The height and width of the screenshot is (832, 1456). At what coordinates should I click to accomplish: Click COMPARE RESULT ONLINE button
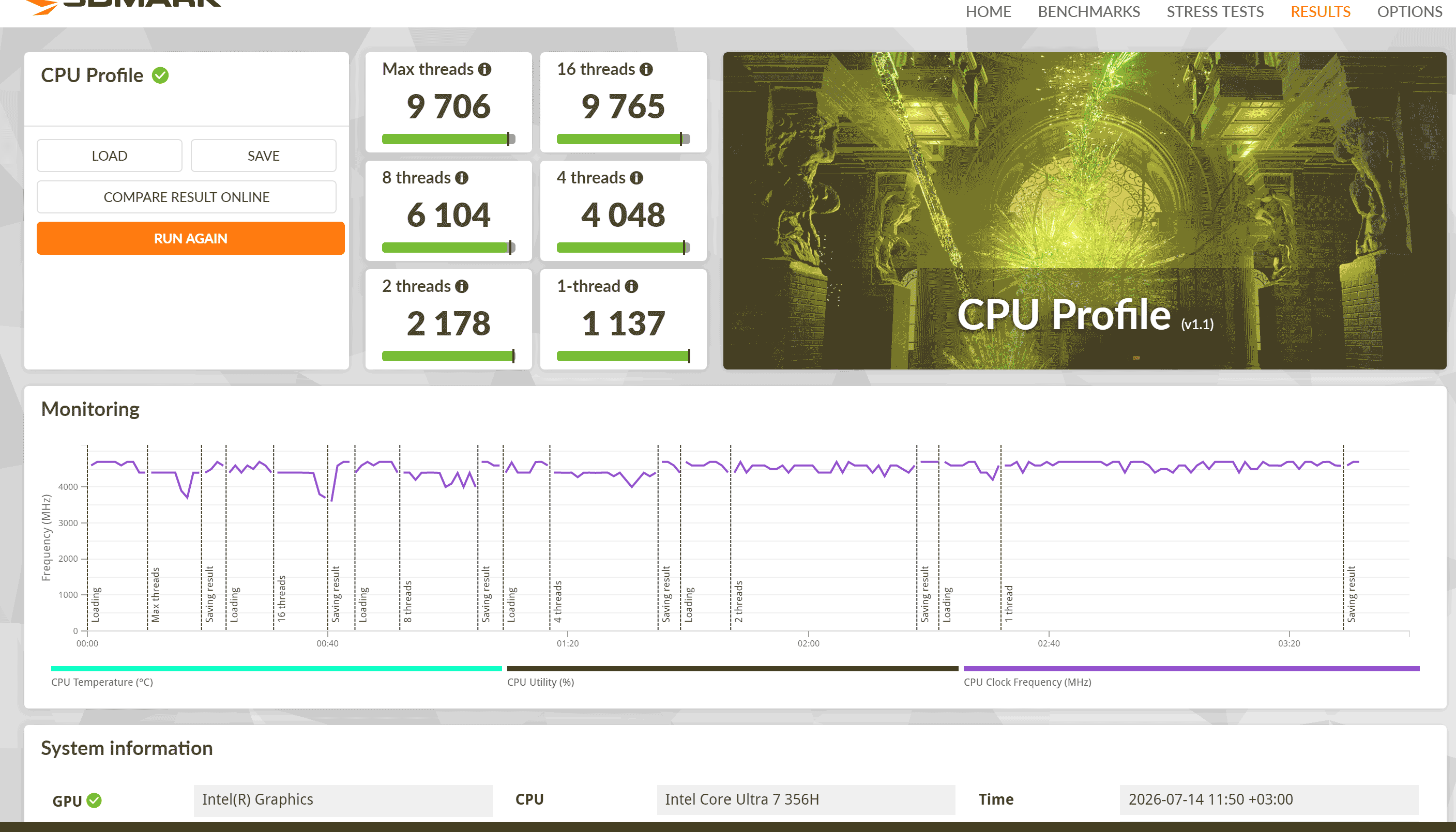186,197
